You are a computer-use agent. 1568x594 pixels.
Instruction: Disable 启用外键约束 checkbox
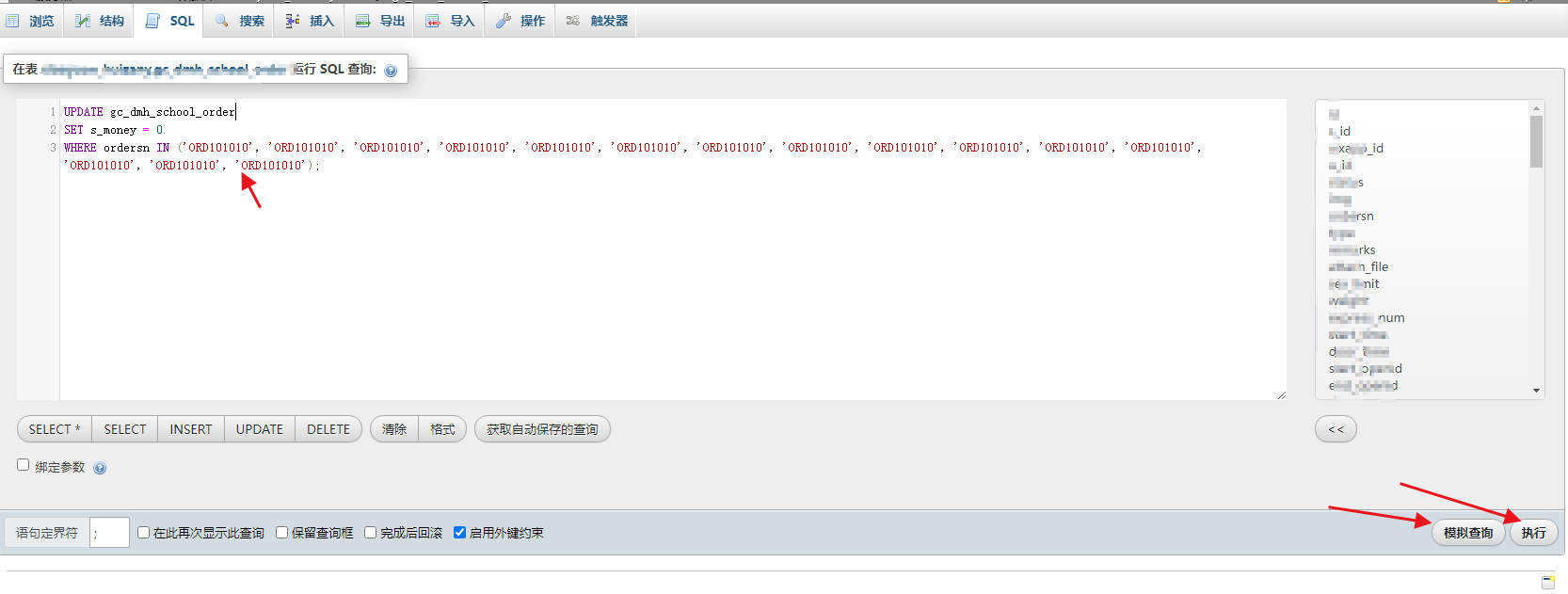[x=460, y=533]
